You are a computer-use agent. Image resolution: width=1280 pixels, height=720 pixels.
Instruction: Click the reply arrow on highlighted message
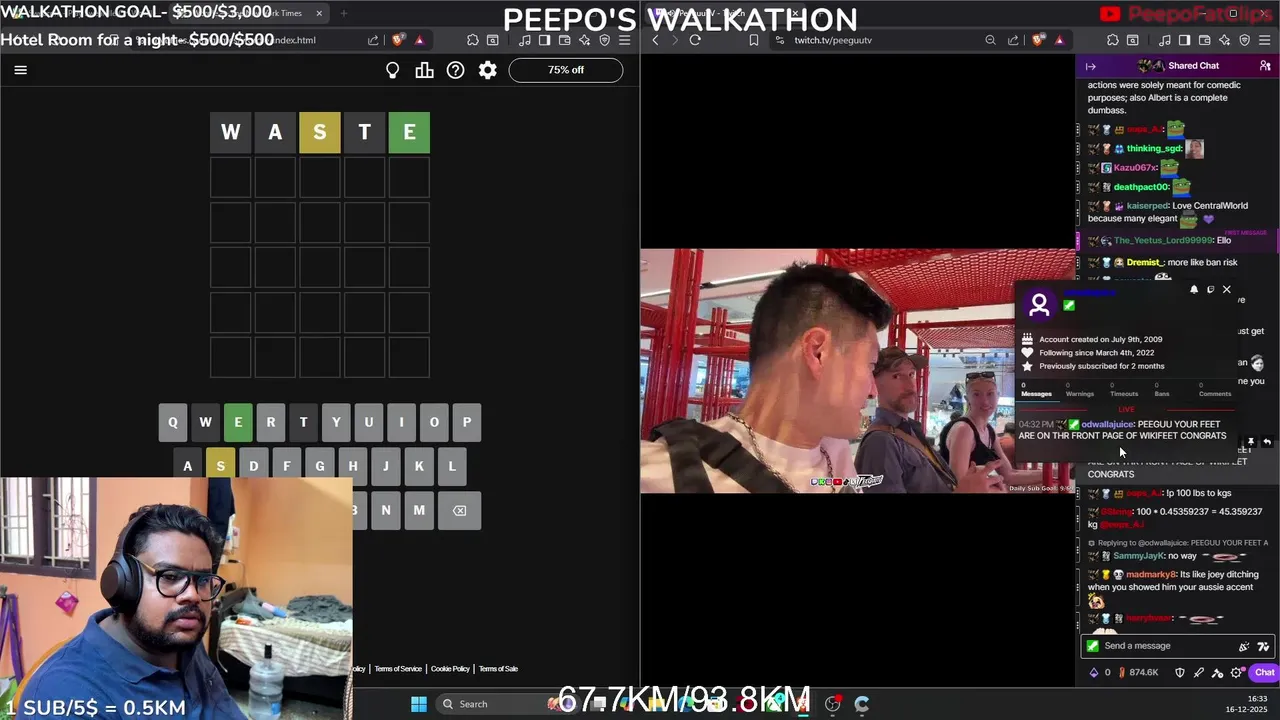point(1266,442)
